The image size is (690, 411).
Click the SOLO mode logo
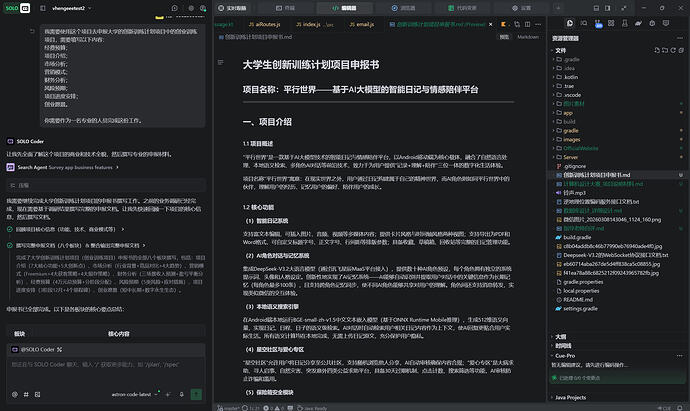point(17,8)
